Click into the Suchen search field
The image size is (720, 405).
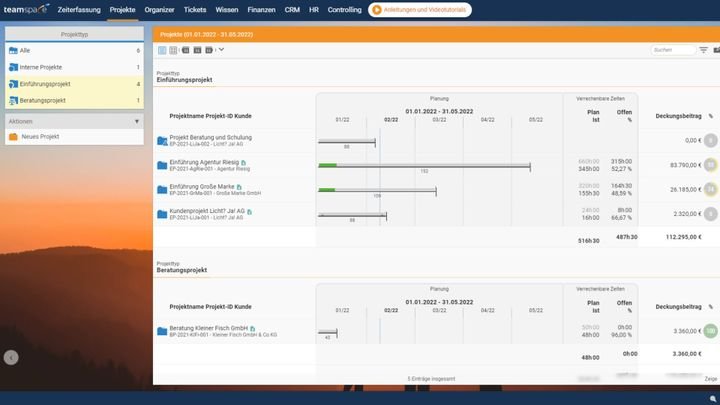(x=671, y=49)
